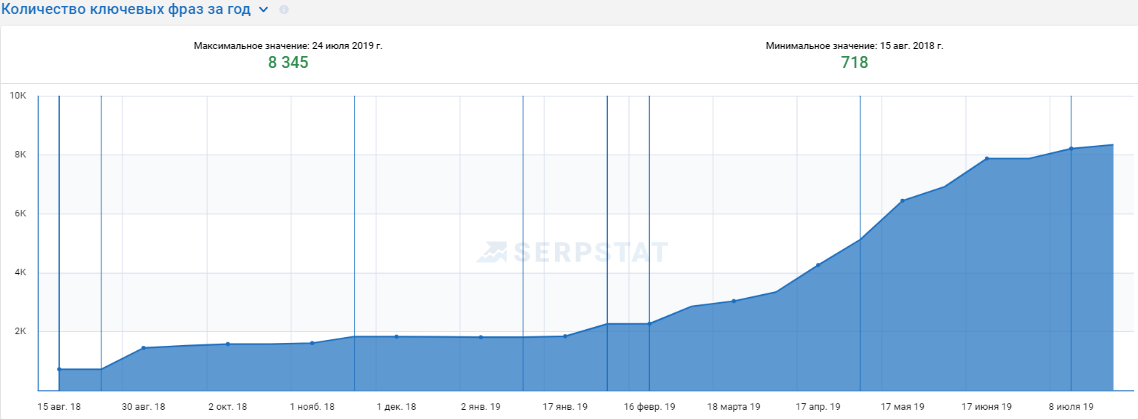Select data point above 2 янв. 19
This screenshot has height=419, width=1138.
(481, 337)
